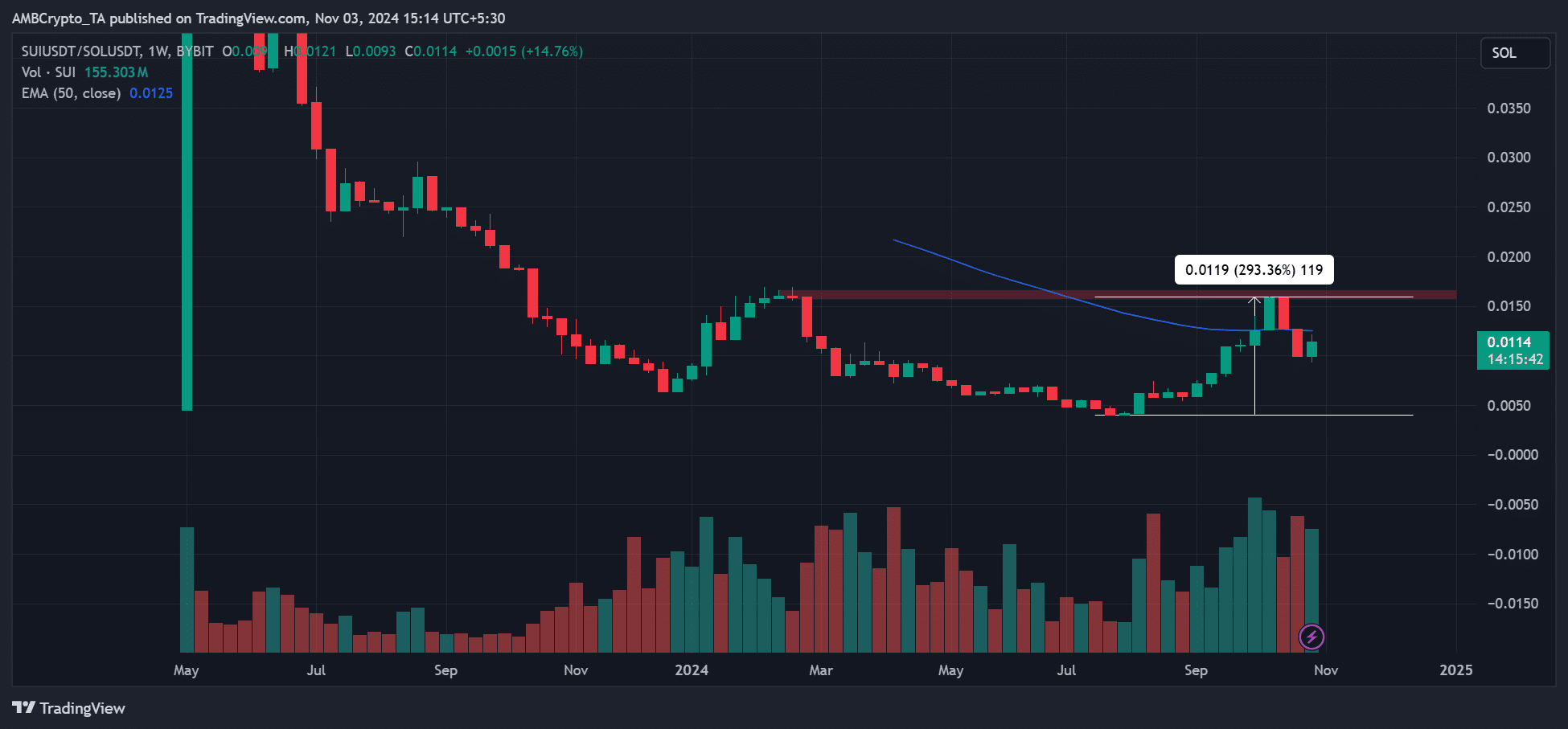Click the 2025 time axis label
The height and width of the screenshot is (729, 1568).
(1456, 670)
